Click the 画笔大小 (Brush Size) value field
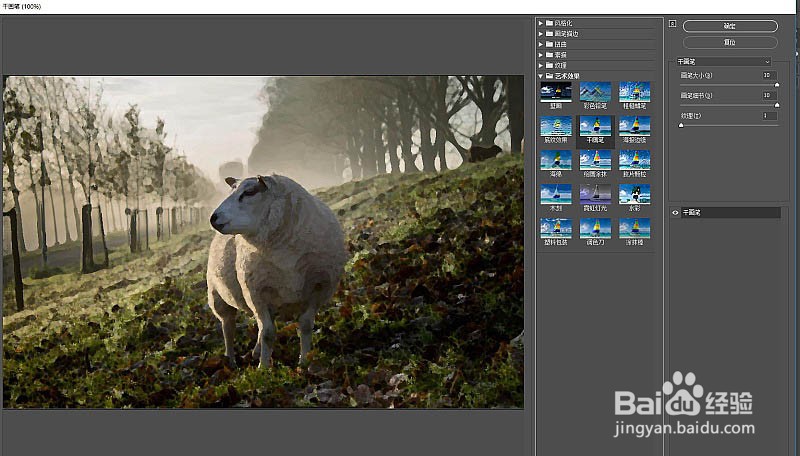This screenshot has height=456, width=800. click(769, 75)
